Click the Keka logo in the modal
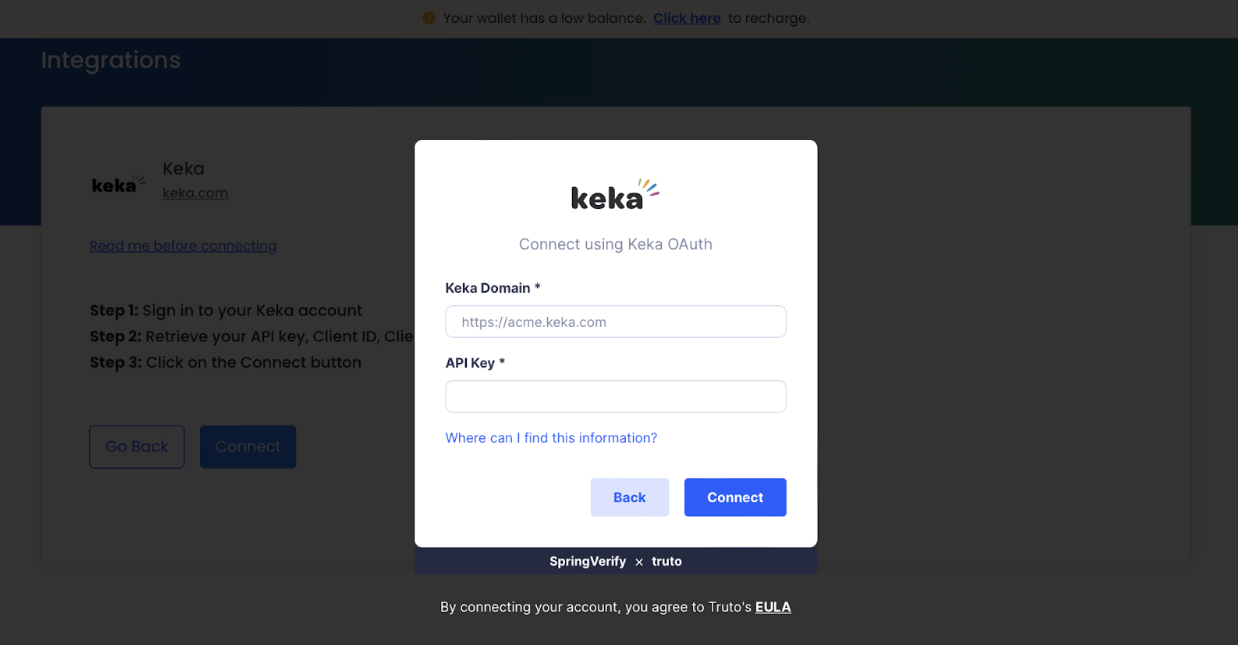The height and width of the screenshot is (645, 1238). click(x=615, y=194)
